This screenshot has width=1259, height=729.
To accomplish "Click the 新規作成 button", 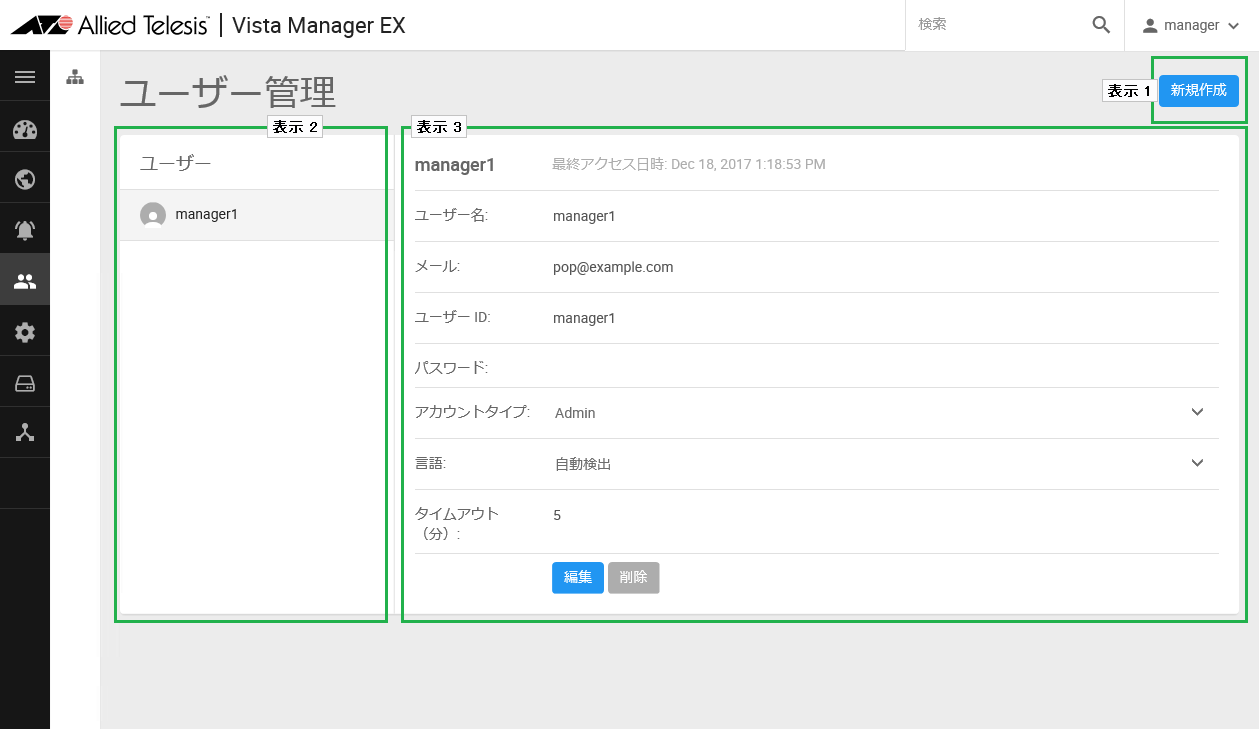I will coord(1199,90).
